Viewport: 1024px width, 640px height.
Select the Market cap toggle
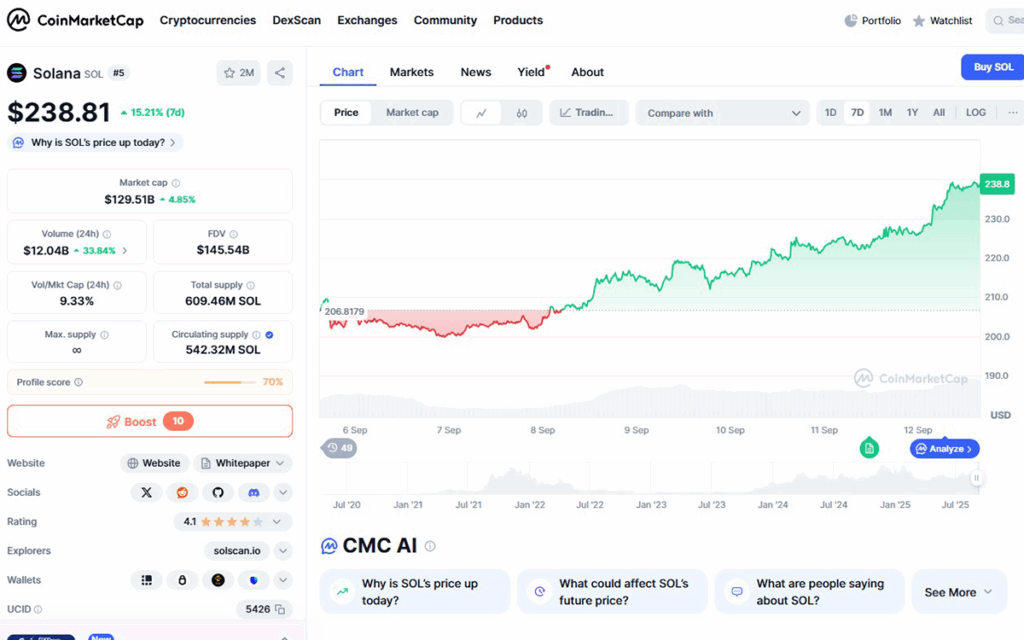pos(412,112)
